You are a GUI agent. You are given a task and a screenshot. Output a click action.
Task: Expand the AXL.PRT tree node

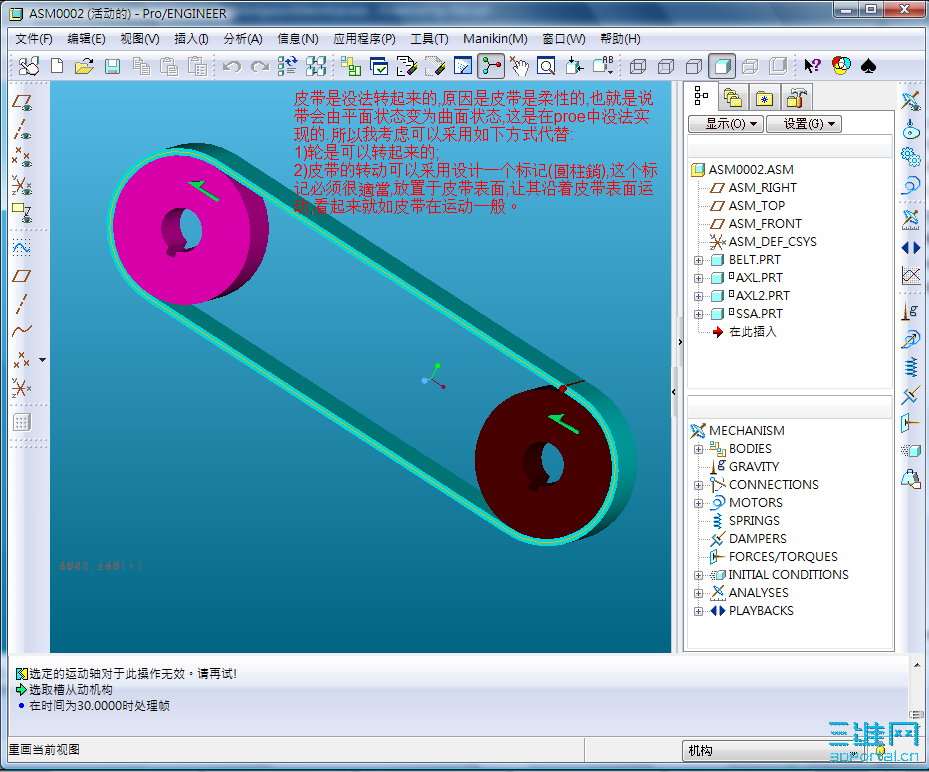point(699,278)
